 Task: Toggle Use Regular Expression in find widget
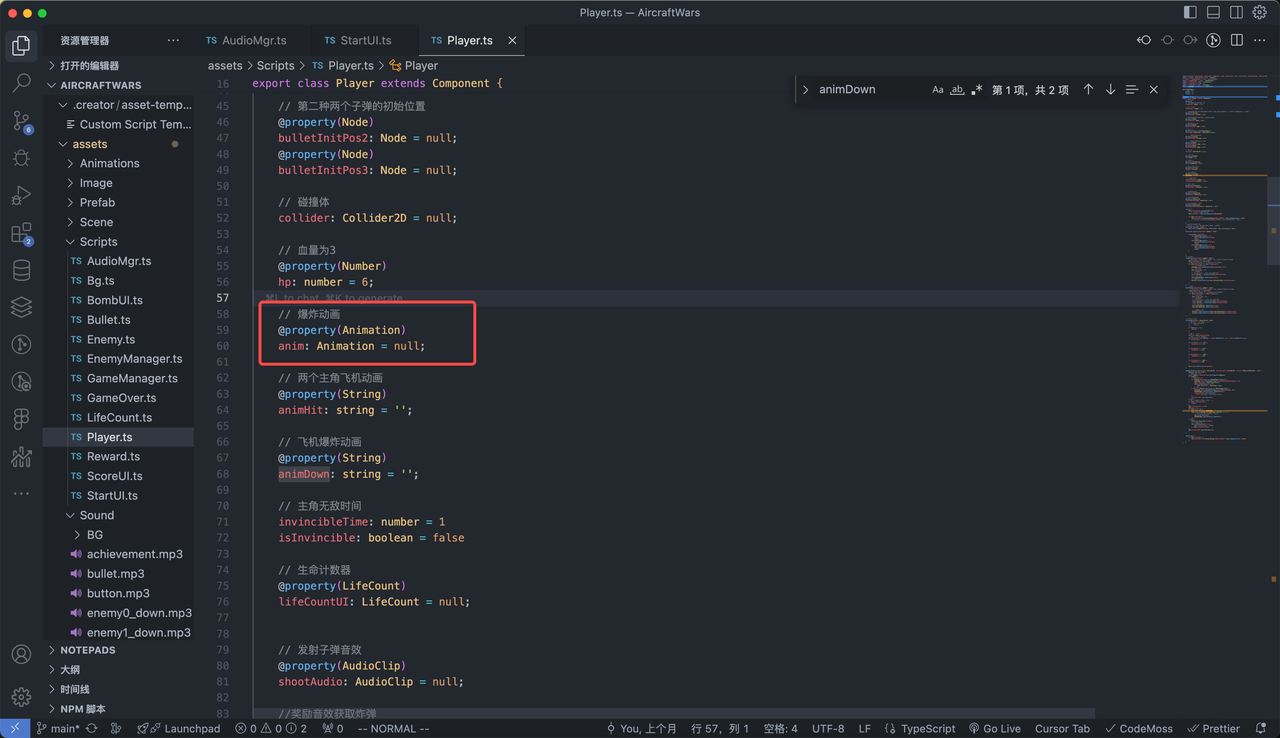pos(977,89)
